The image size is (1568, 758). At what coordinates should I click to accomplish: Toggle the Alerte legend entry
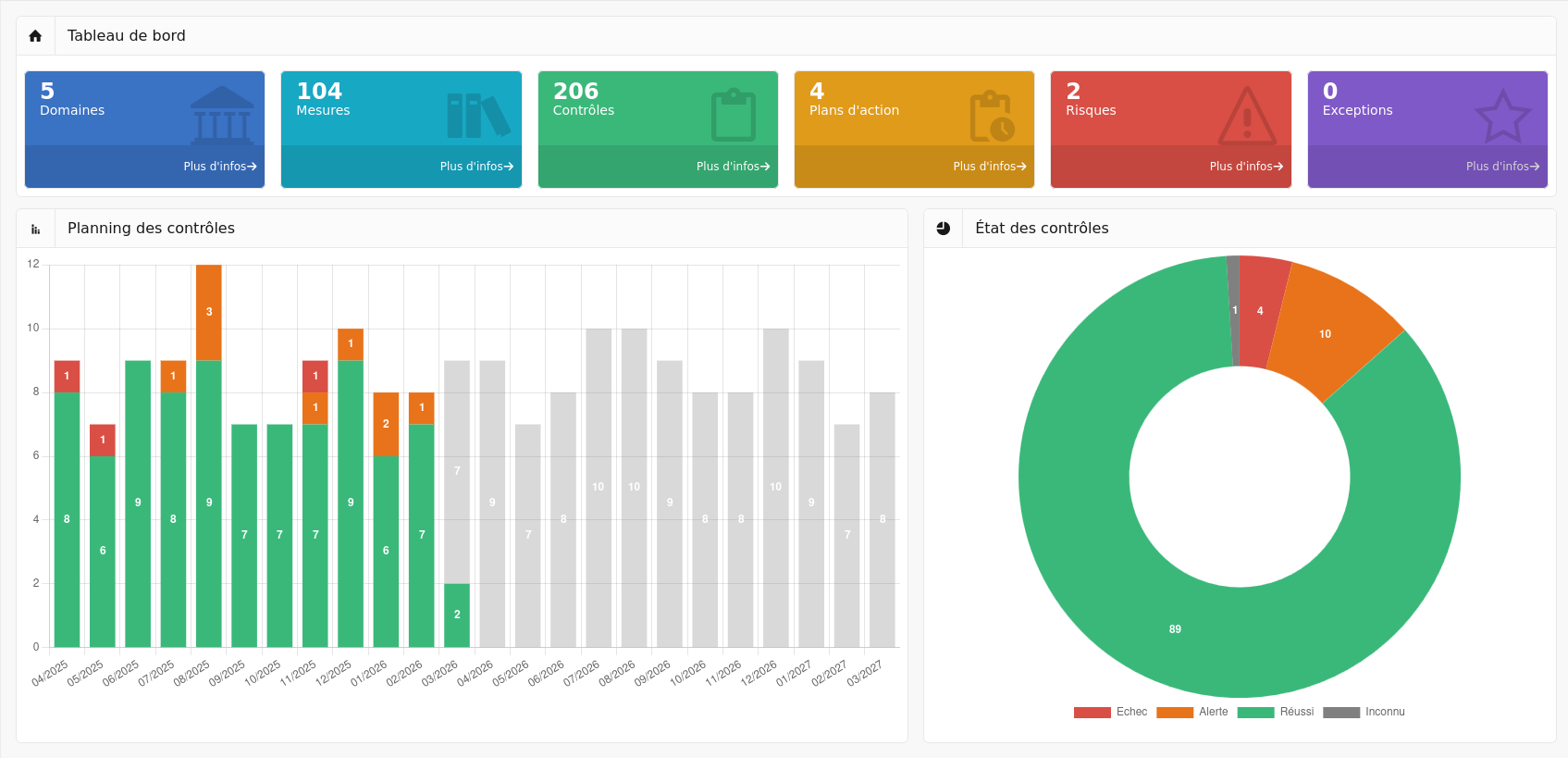(1192, 712)
